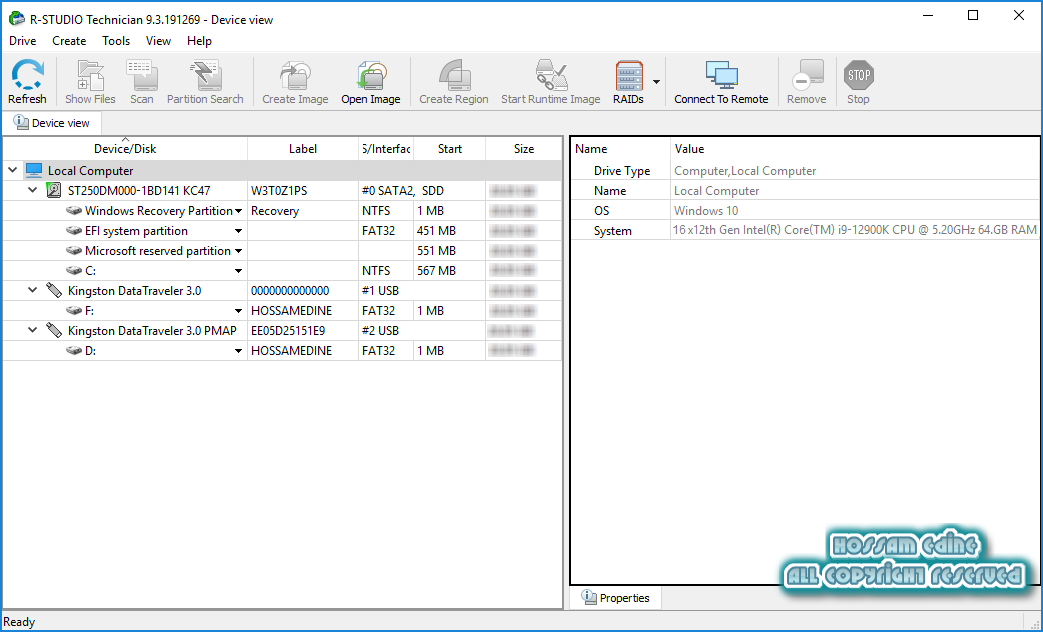Click the EFI system partition disk icon
The height and width of the screenshot is (632, 1043).
74,231
